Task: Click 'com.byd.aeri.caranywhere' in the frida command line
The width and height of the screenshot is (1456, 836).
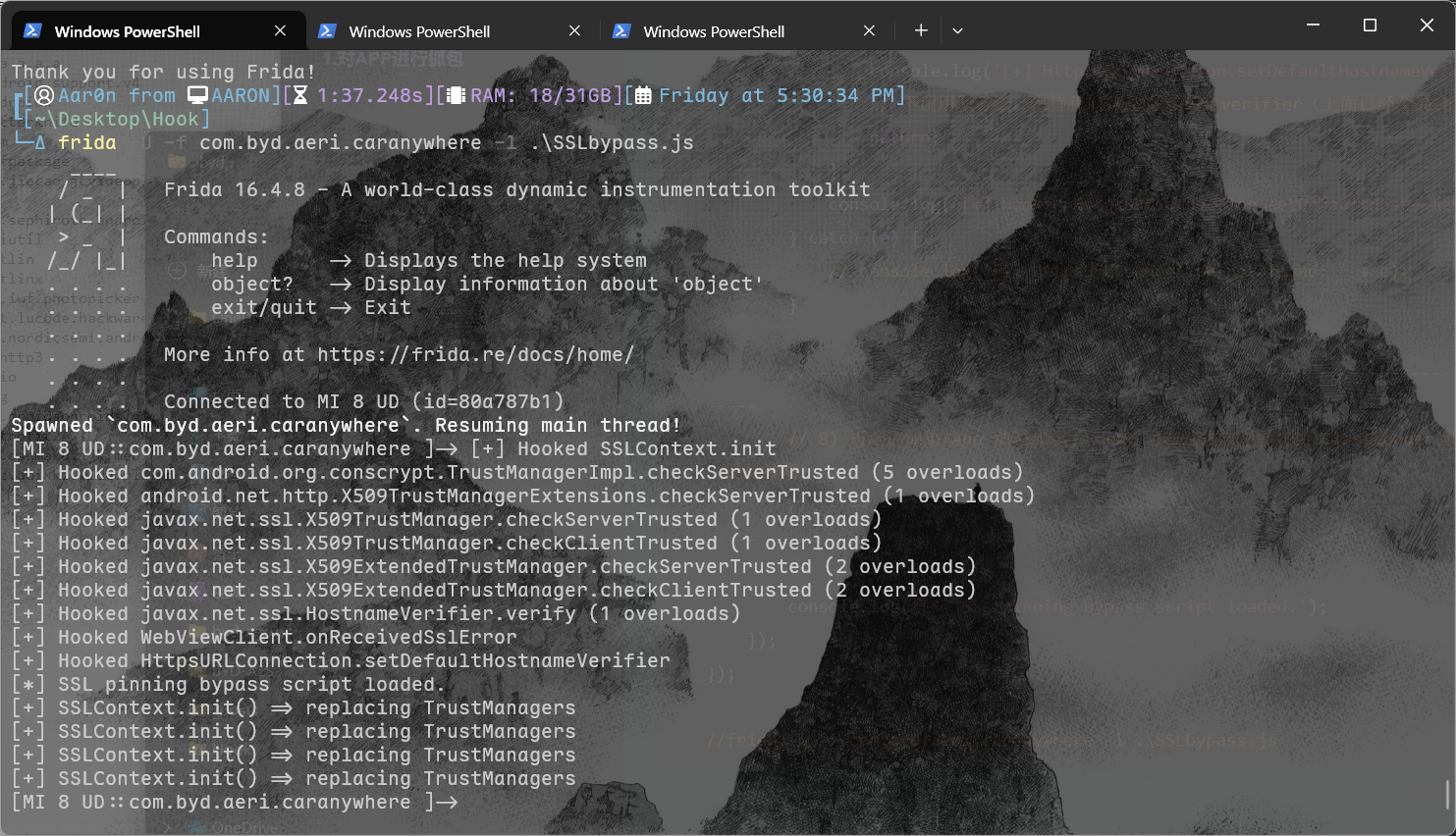Action: tap(341, 142)
